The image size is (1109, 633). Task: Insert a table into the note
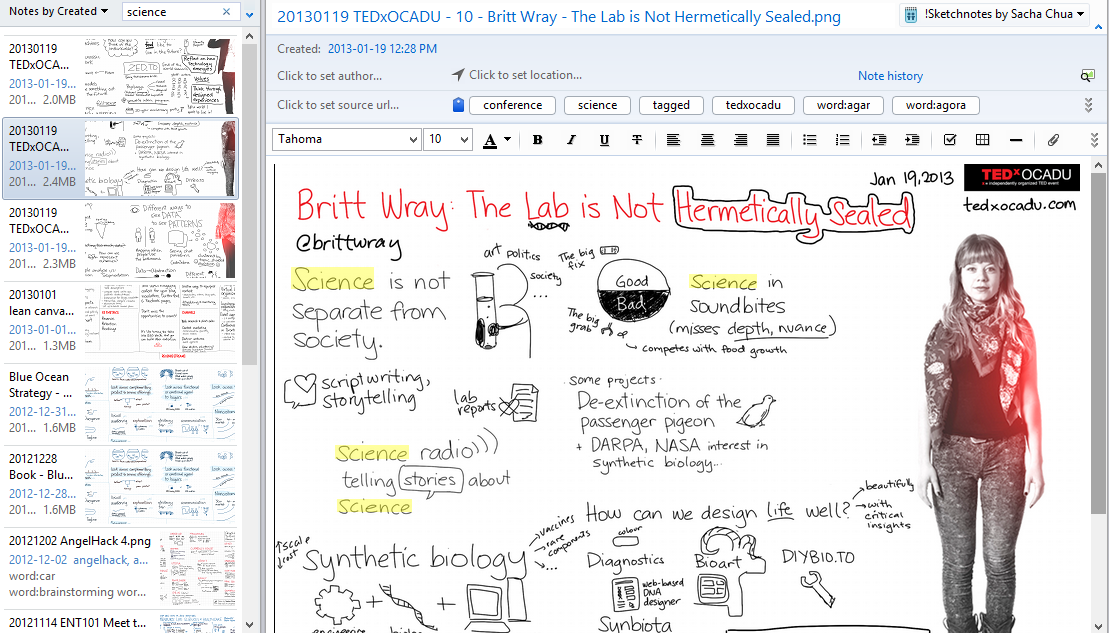[x=982, y=140]
